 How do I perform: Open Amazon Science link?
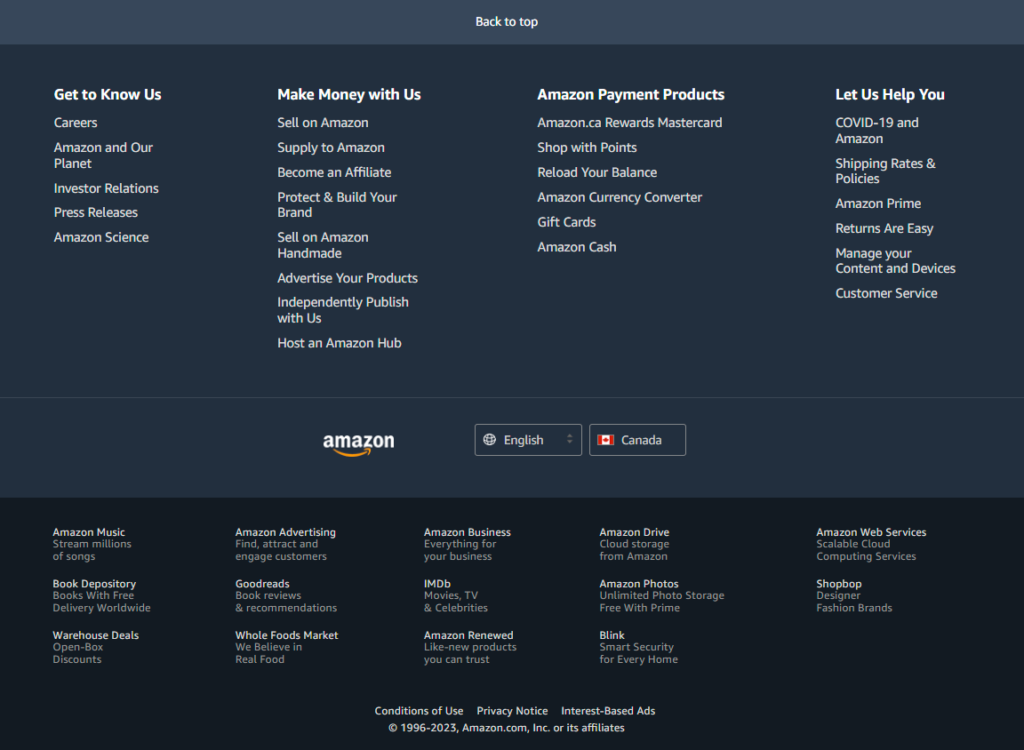pos(101,237)
